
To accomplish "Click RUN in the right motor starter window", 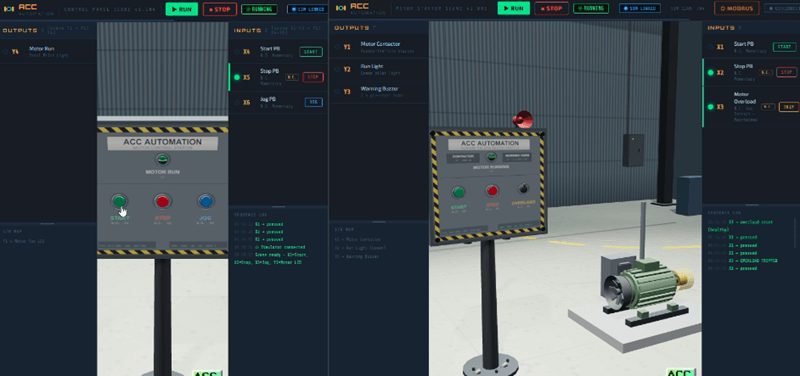I will point(514,8).
